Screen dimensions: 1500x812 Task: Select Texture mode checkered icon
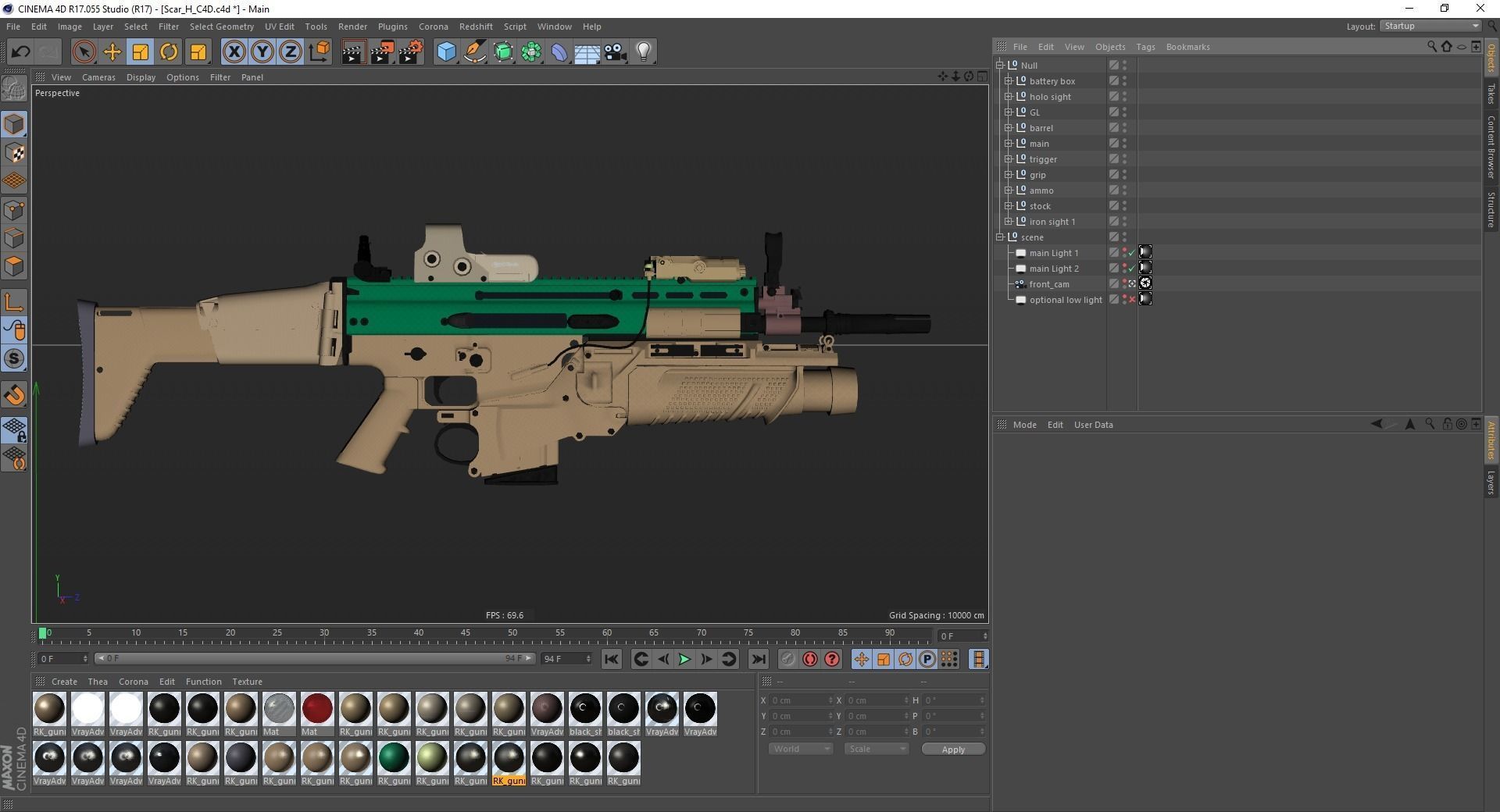point(14,153)
